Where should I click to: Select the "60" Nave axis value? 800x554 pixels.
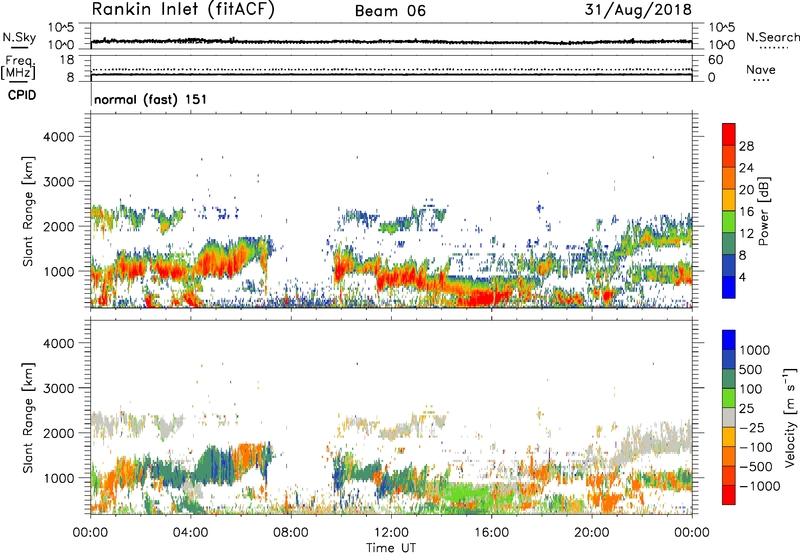point(715,60)
